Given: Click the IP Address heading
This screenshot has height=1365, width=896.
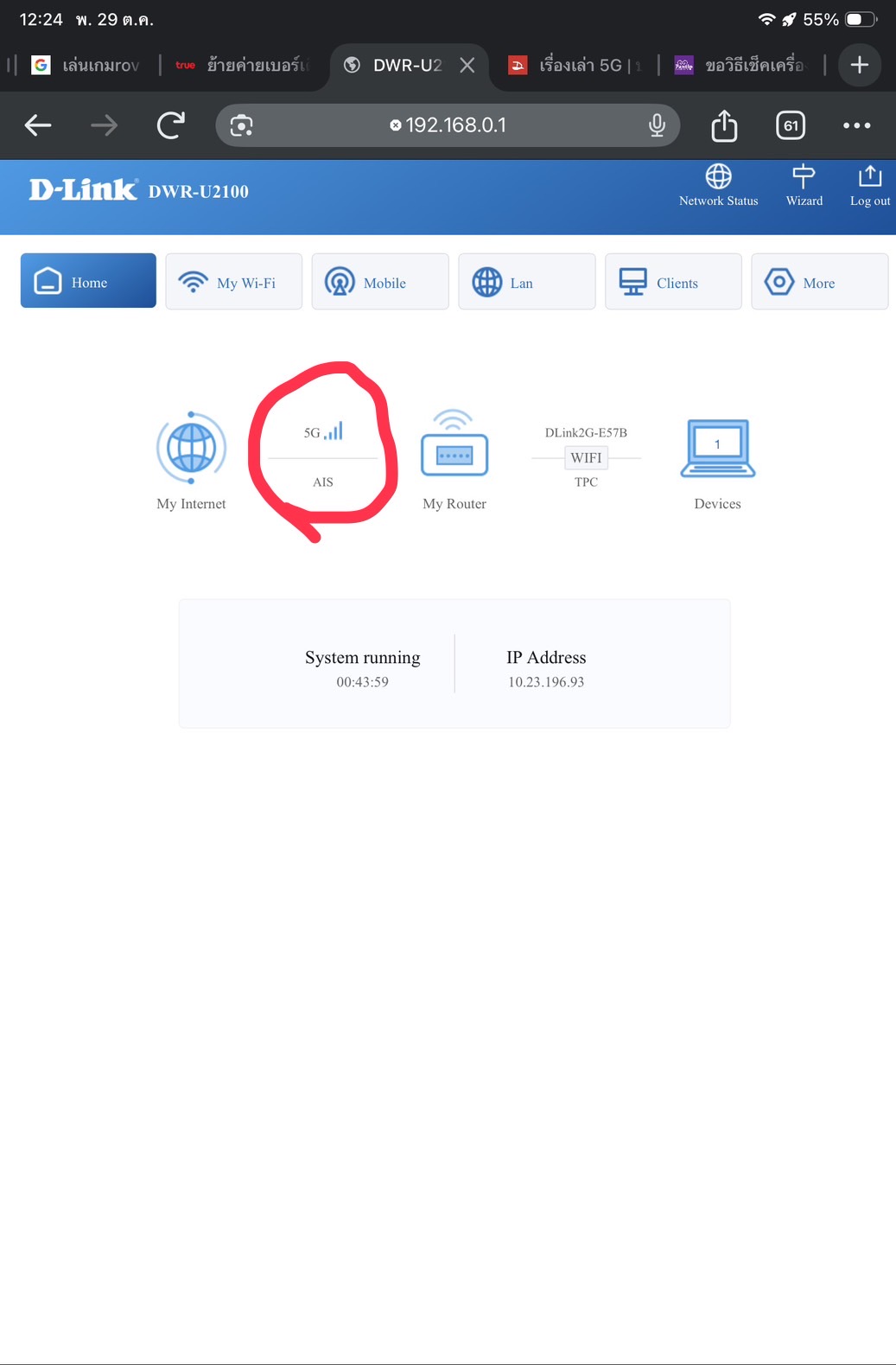Looking at the screenshot, I should [546, 658].
